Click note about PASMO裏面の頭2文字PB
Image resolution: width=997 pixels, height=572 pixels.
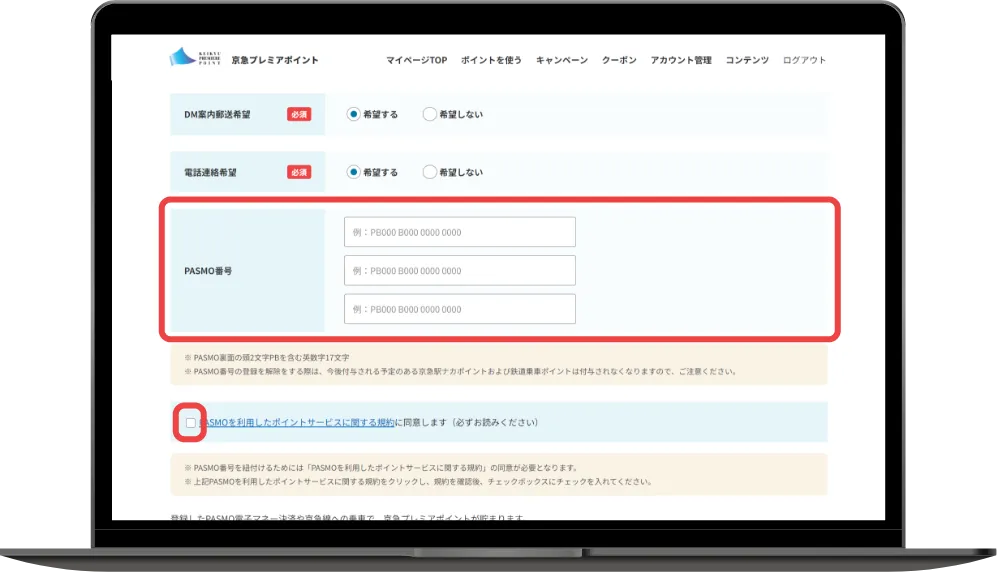click(267, 358)
